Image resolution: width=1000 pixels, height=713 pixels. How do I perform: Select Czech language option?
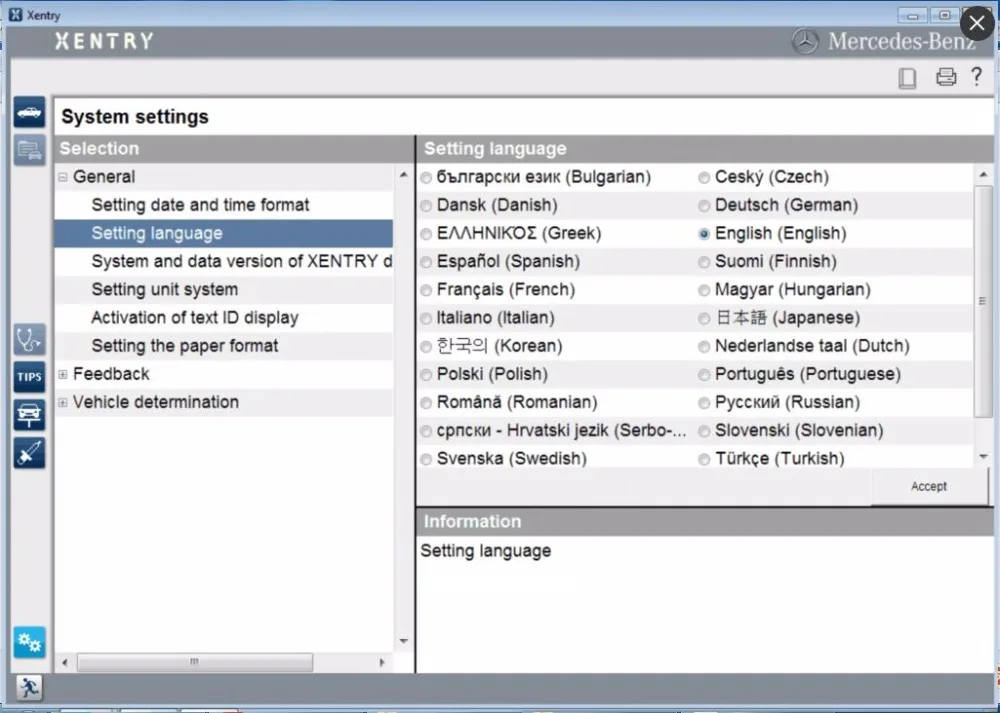click(704, 178)
